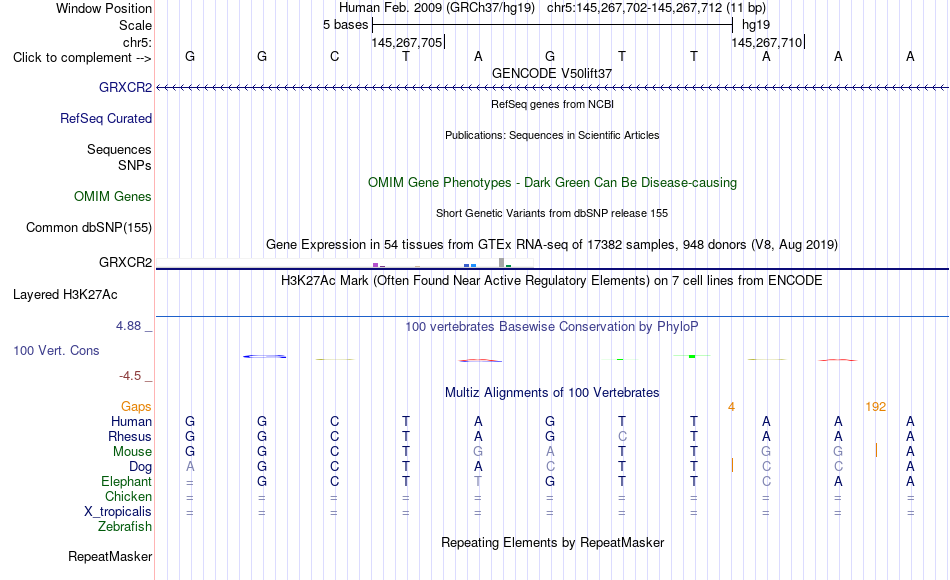Image resolution: width=950 pixels, height=580 pixels.
Task: Click the solid blue PhyloP conservation bar
Action: 264,356
